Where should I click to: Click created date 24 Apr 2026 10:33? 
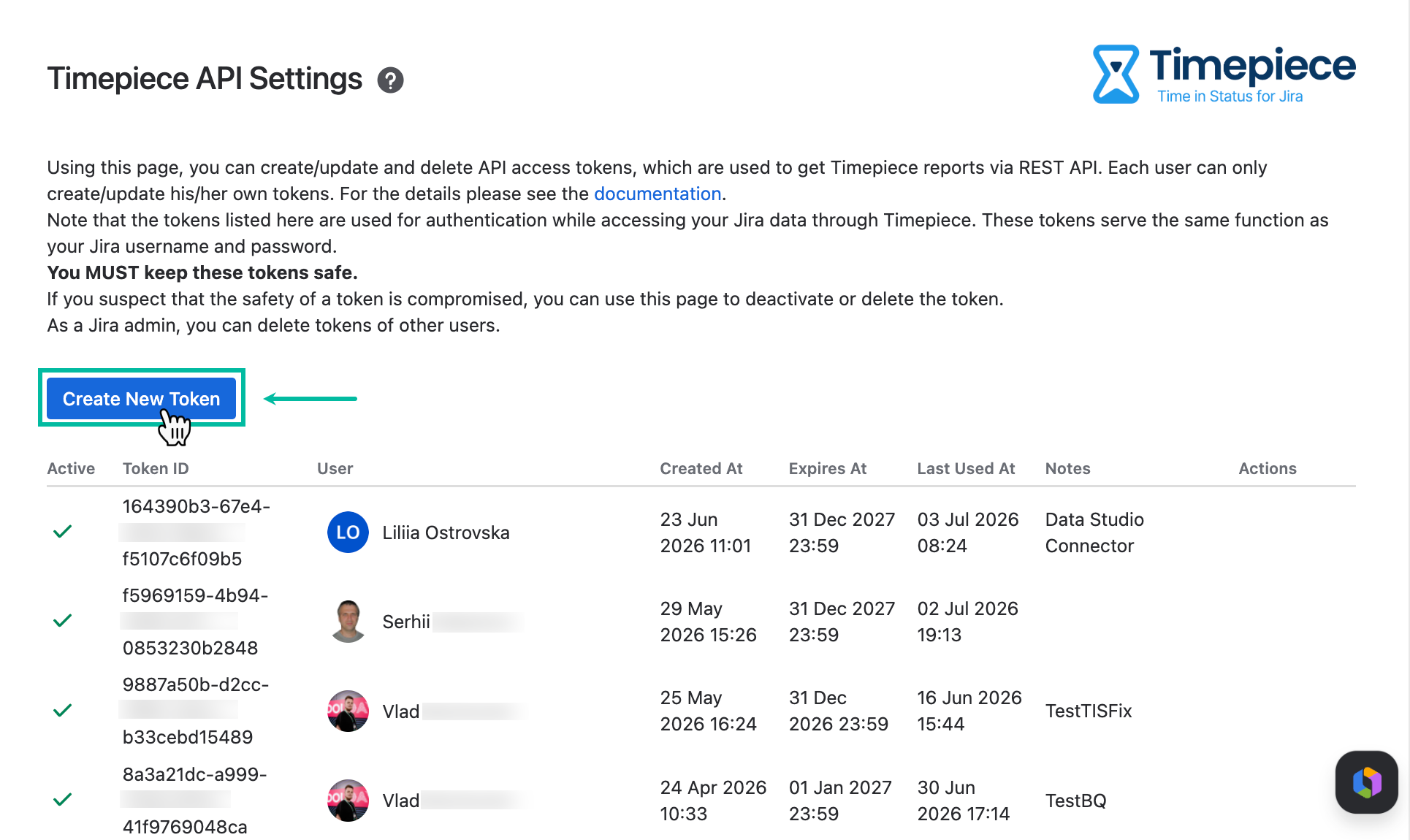713,801
